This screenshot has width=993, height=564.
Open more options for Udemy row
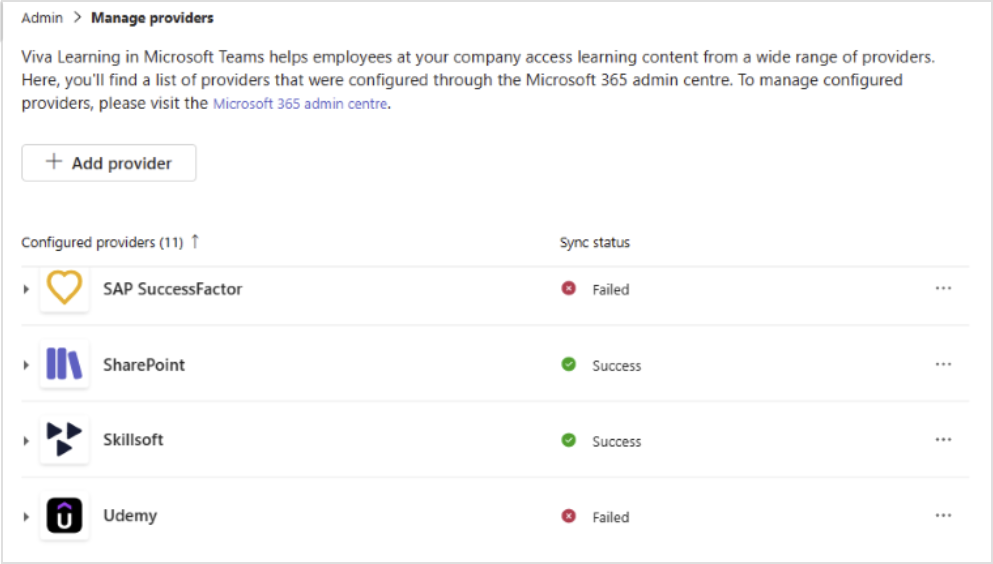943,515
